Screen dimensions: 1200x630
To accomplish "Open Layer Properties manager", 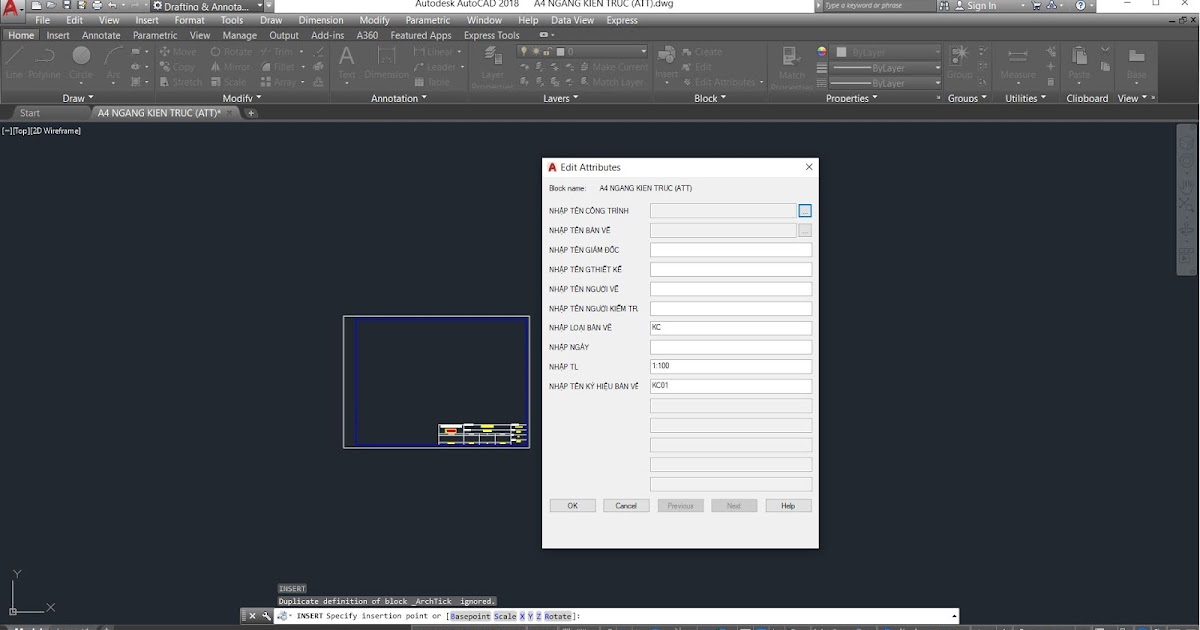I will click(492, 68).
